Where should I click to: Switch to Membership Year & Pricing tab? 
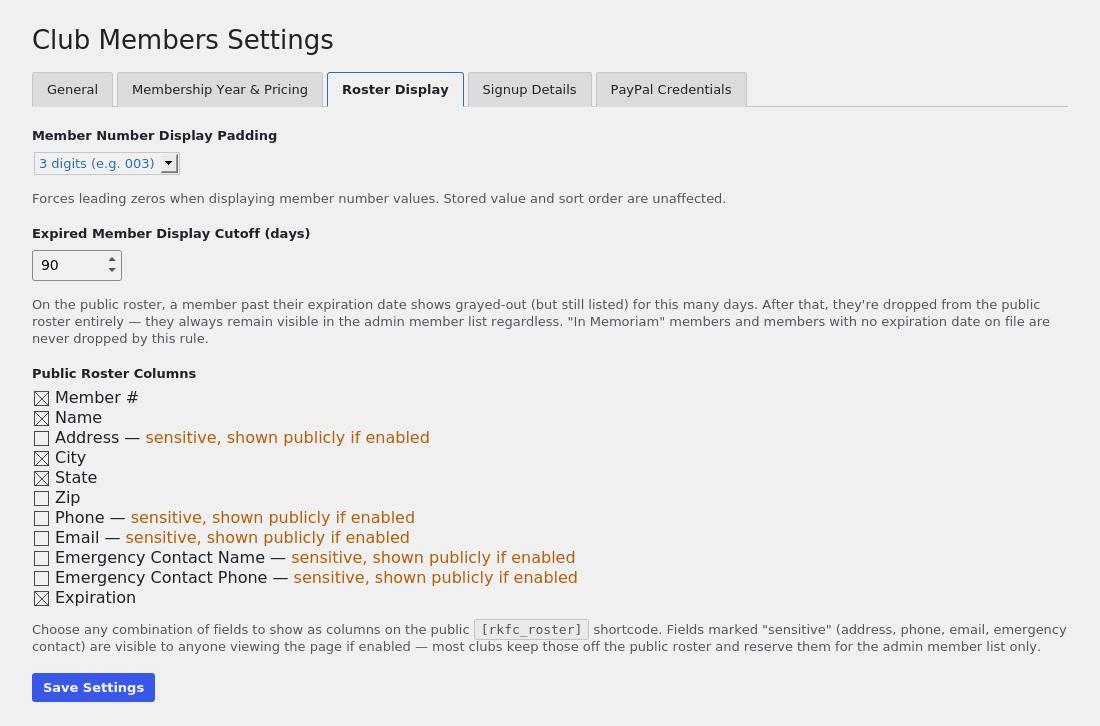pos(220,90)
